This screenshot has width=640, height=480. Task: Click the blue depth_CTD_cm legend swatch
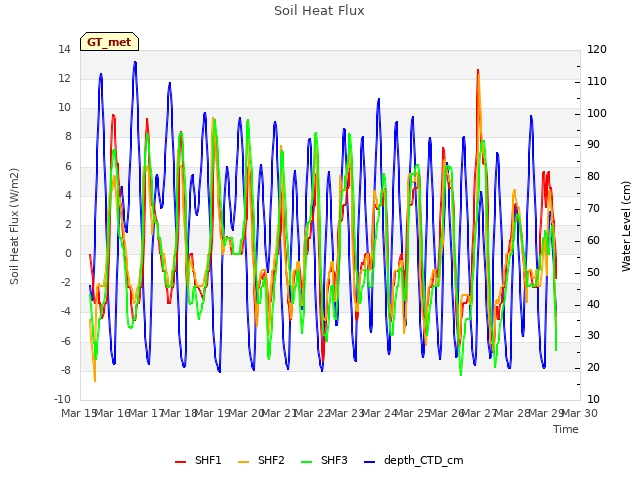tap(369, 462)
